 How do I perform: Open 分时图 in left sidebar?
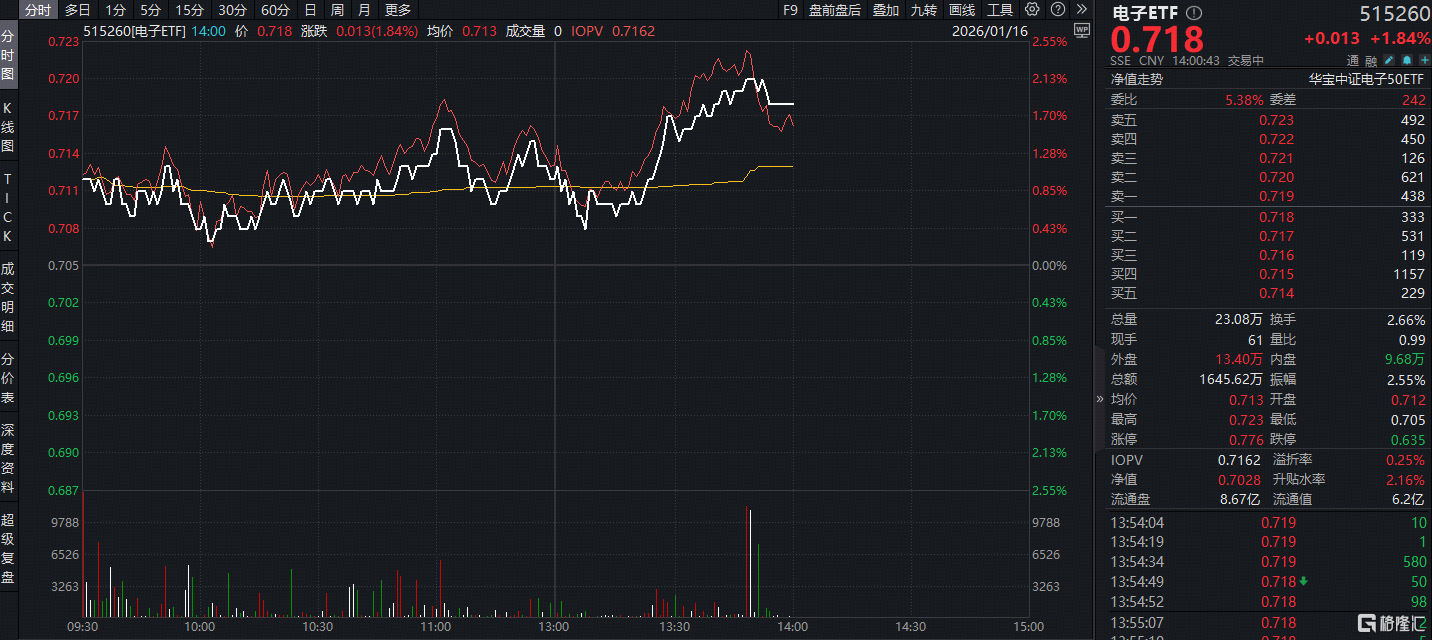tap(8, 55)
